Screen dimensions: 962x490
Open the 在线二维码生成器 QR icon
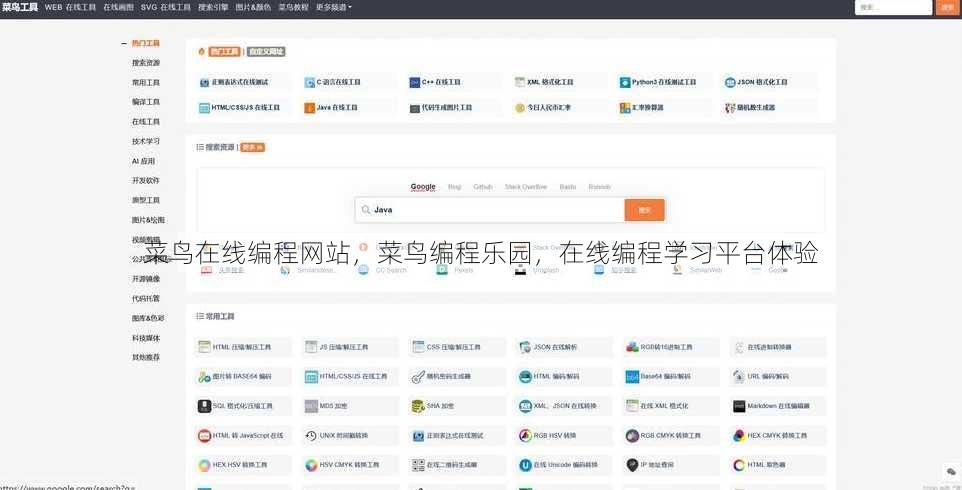(418, 465)
